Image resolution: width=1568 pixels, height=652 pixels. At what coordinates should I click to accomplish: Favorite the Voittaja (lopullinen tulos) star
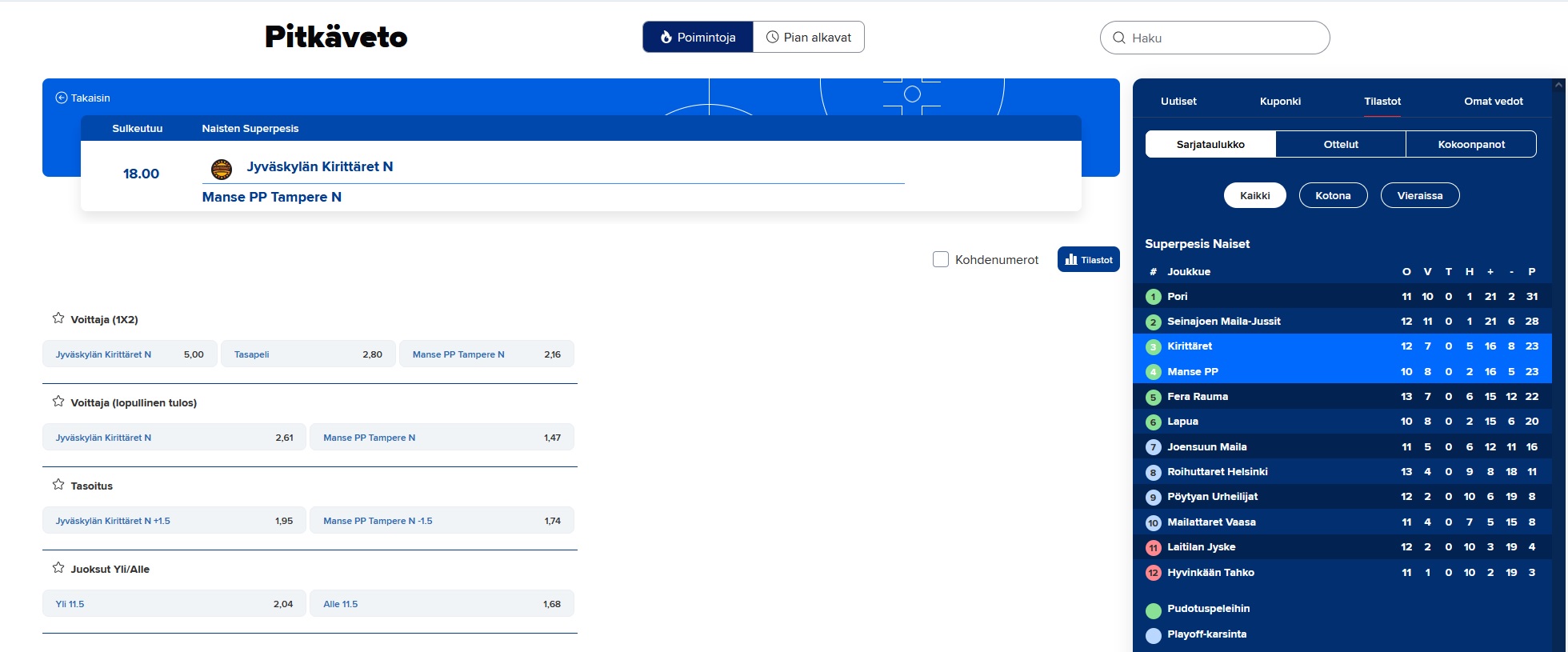click(x=58, y=402)
